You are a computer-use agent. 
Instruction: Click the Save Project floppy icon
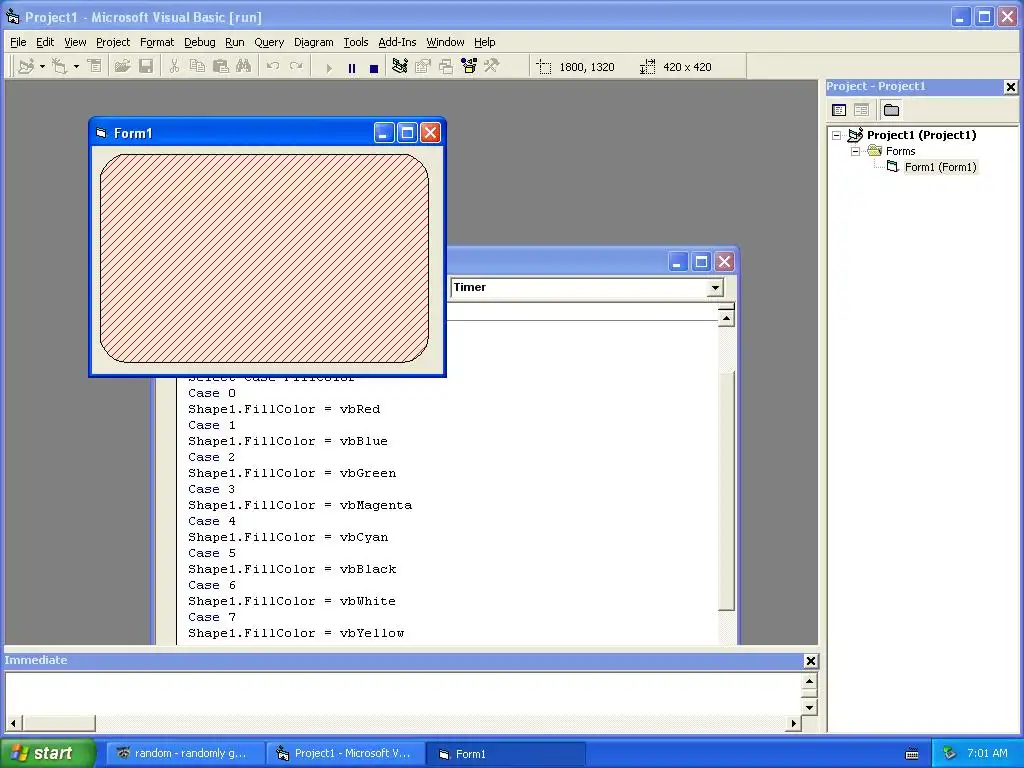click(x=146, y=66)
